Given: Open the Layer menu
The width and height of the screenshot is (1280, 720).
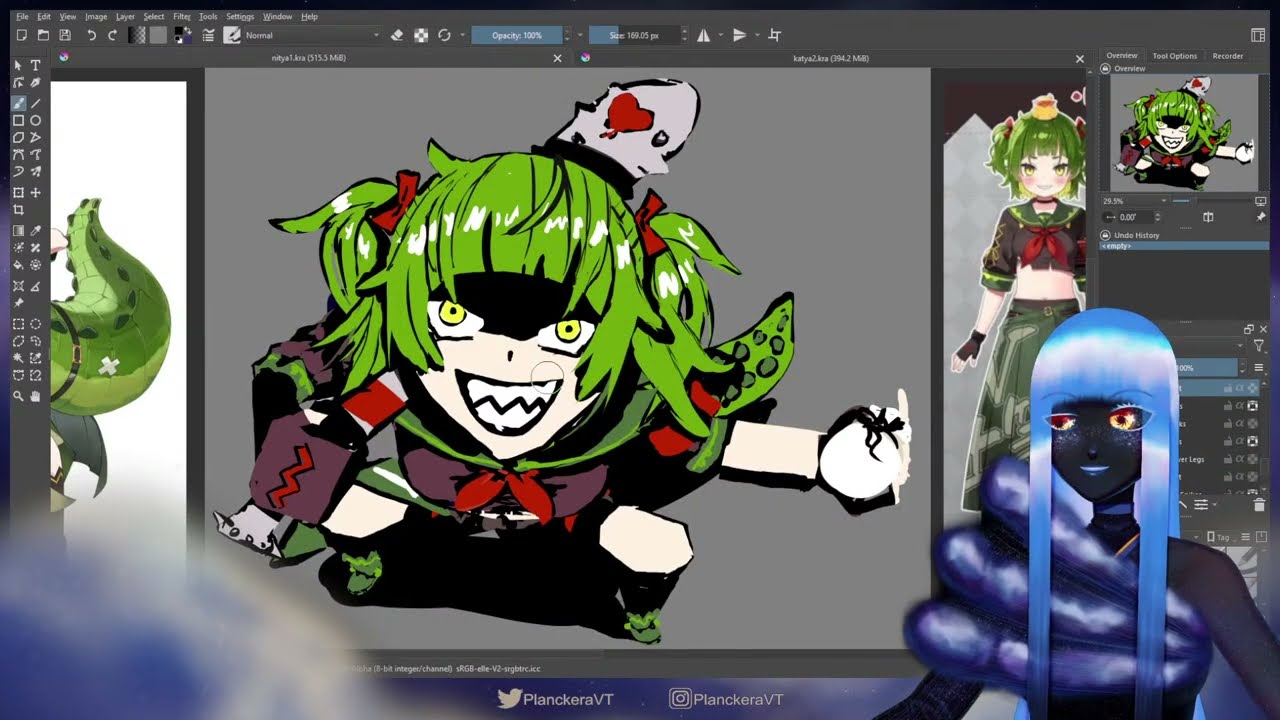Looking at the screenshot, I should pyautogui.click(x=125, y=17).
